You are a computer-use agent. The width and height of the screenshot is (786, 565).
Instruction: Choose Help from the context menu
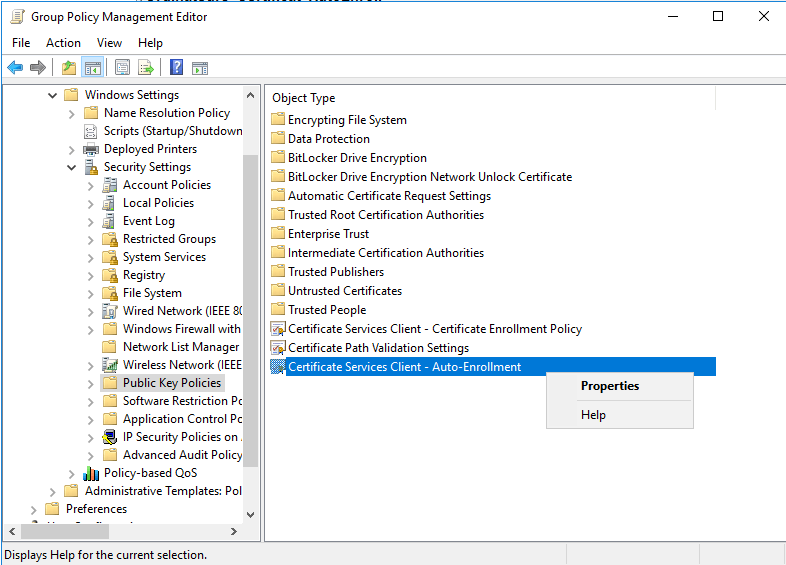point(593,415)
